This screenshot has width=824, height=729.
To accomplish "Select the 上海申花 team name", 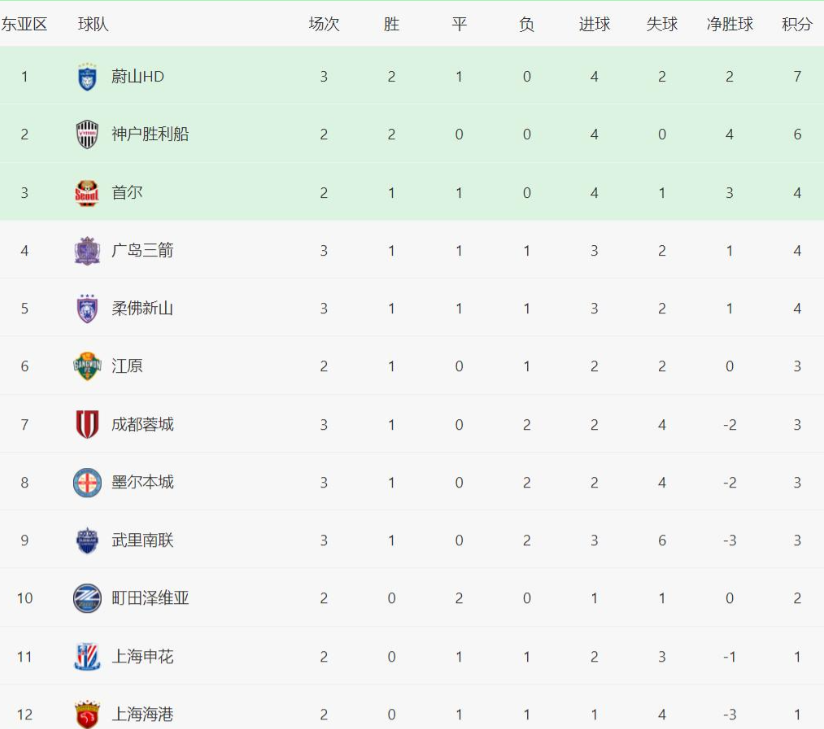I will (x=143, y=657).
